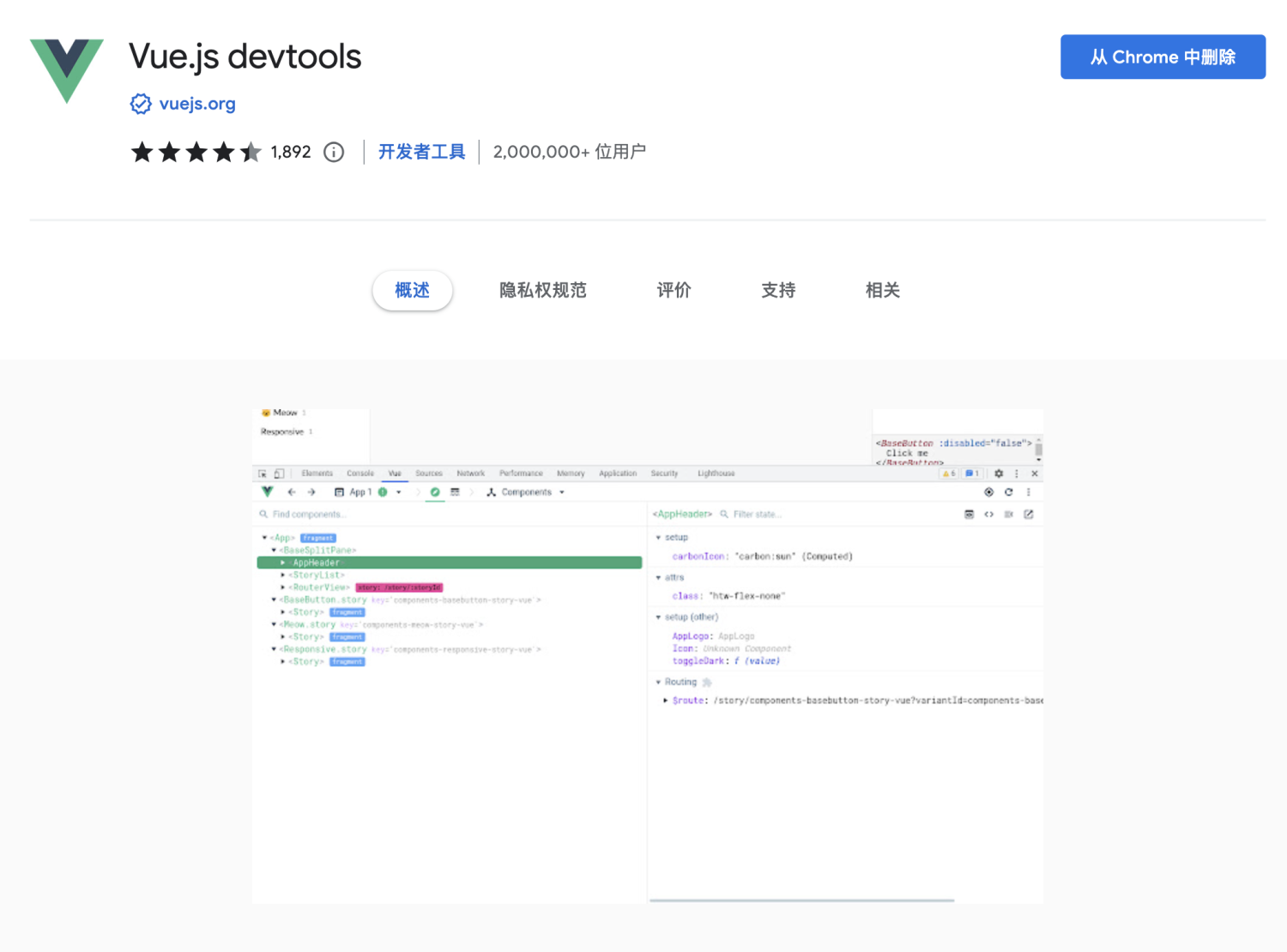Open the 相关 tab
The width and height of the screenshot is (1287, 952).
click(882, 290)
